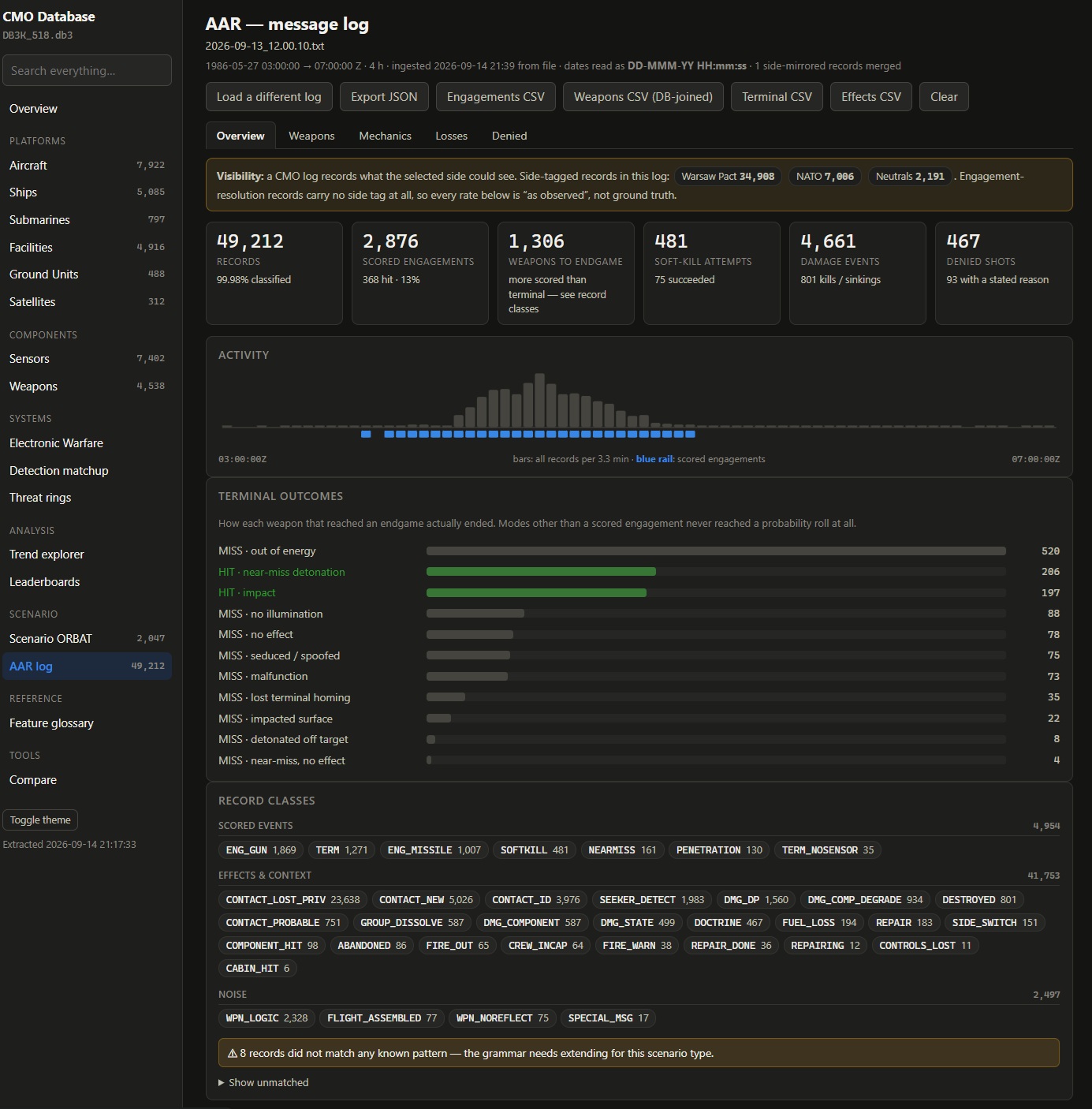This screenshot has height=1109, width=1092.
Task: Click the MISS out of energy bar
Action: point(716,551)
